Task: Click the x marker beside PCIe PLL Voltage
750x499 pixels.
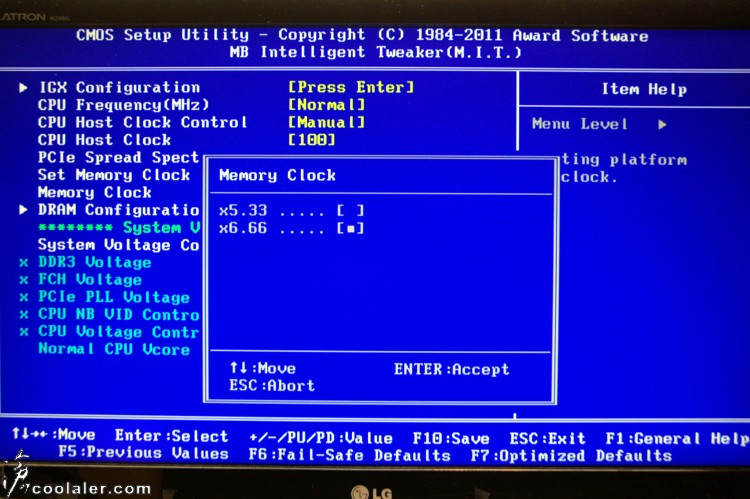Action: click(24, 297)
